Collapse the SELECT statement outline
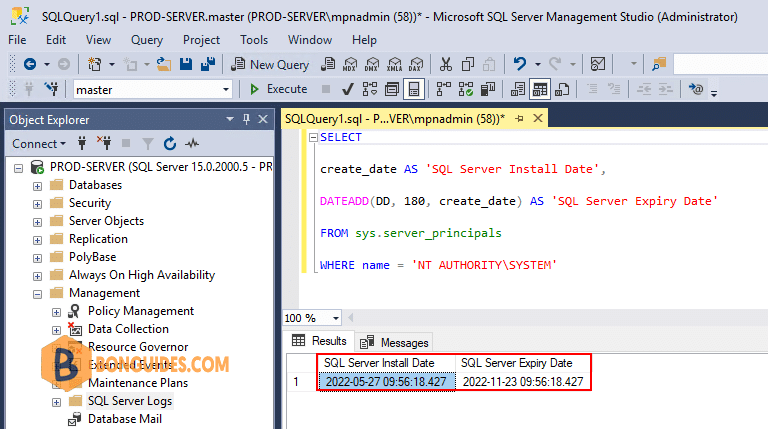The image size is (768, 429). (313, 138)
